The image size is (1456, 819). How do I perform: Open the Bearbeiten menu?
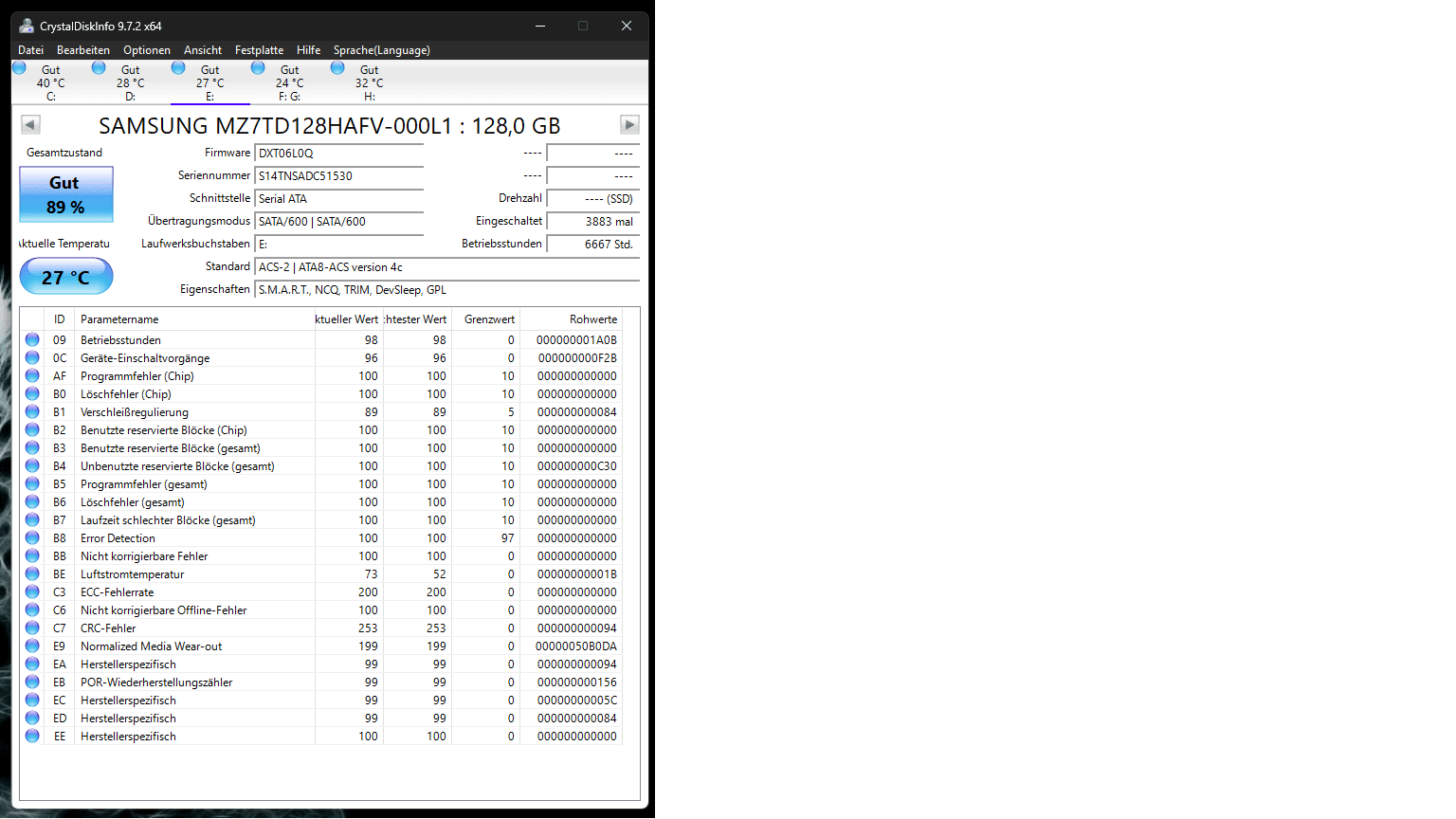83,50
